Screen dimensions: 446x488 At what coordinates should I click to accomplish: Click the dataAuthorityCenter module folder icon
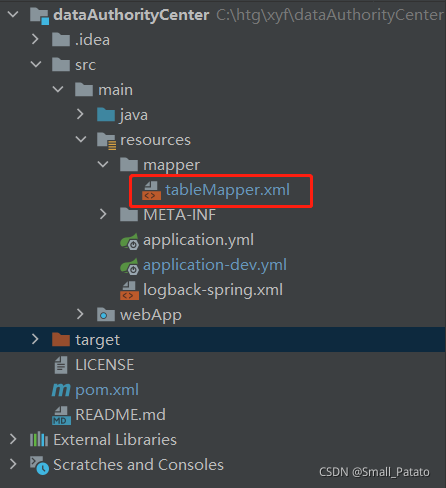tap(39, 16)
